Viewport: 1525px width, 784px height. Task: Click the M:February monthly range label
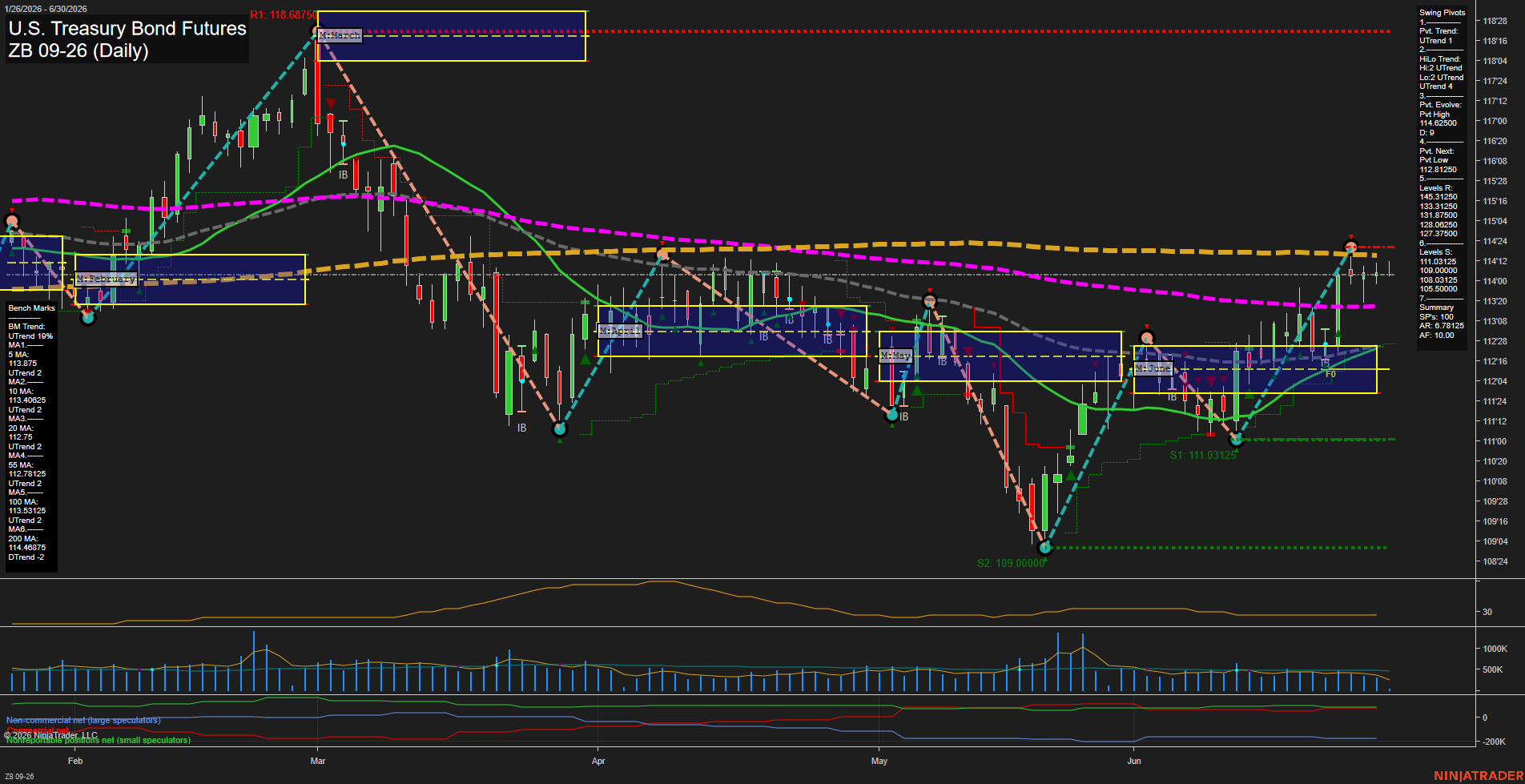coord(107,279)
